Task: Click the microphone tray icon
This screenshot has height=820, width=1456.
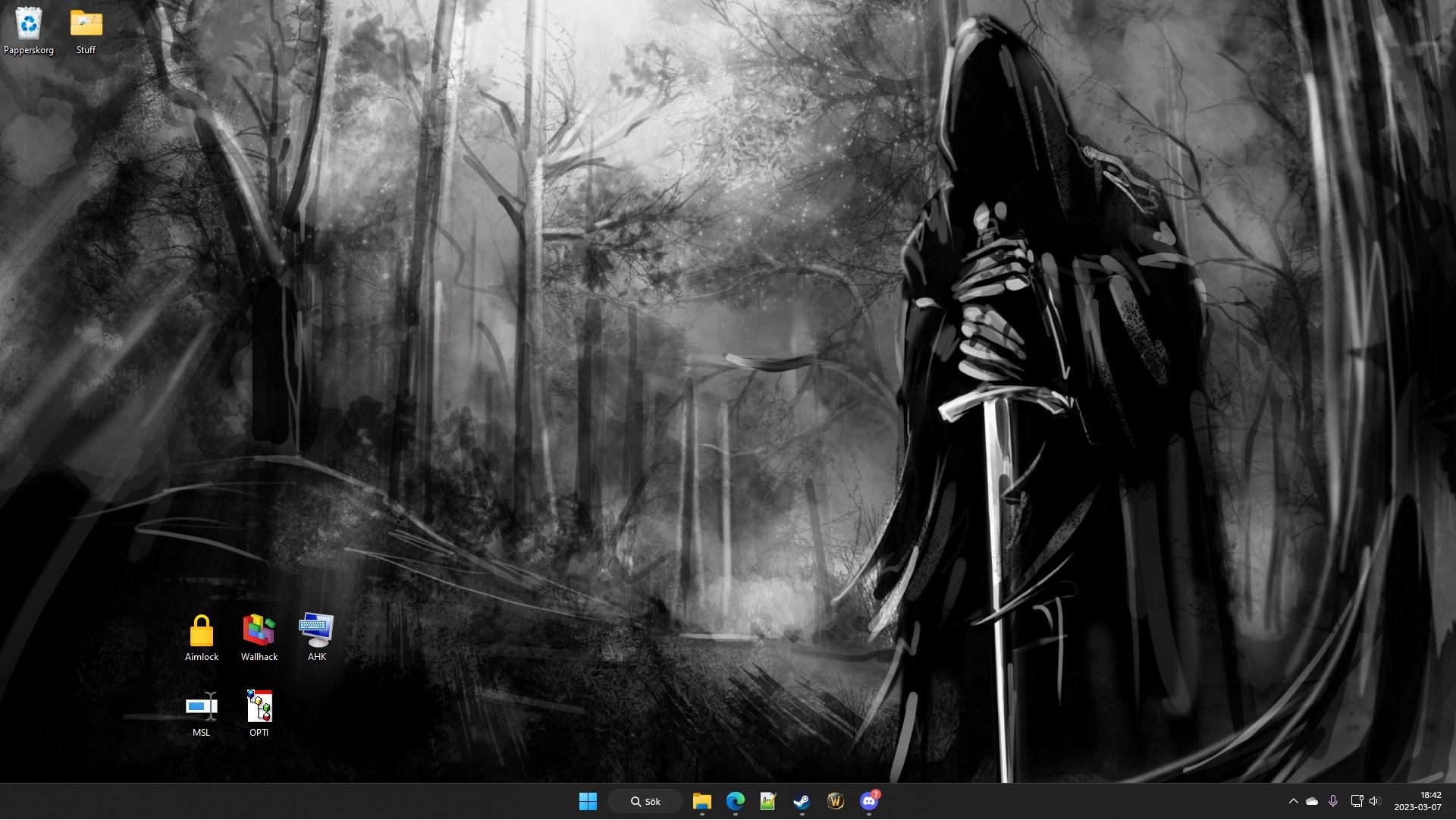Action: click(1333, 802)
